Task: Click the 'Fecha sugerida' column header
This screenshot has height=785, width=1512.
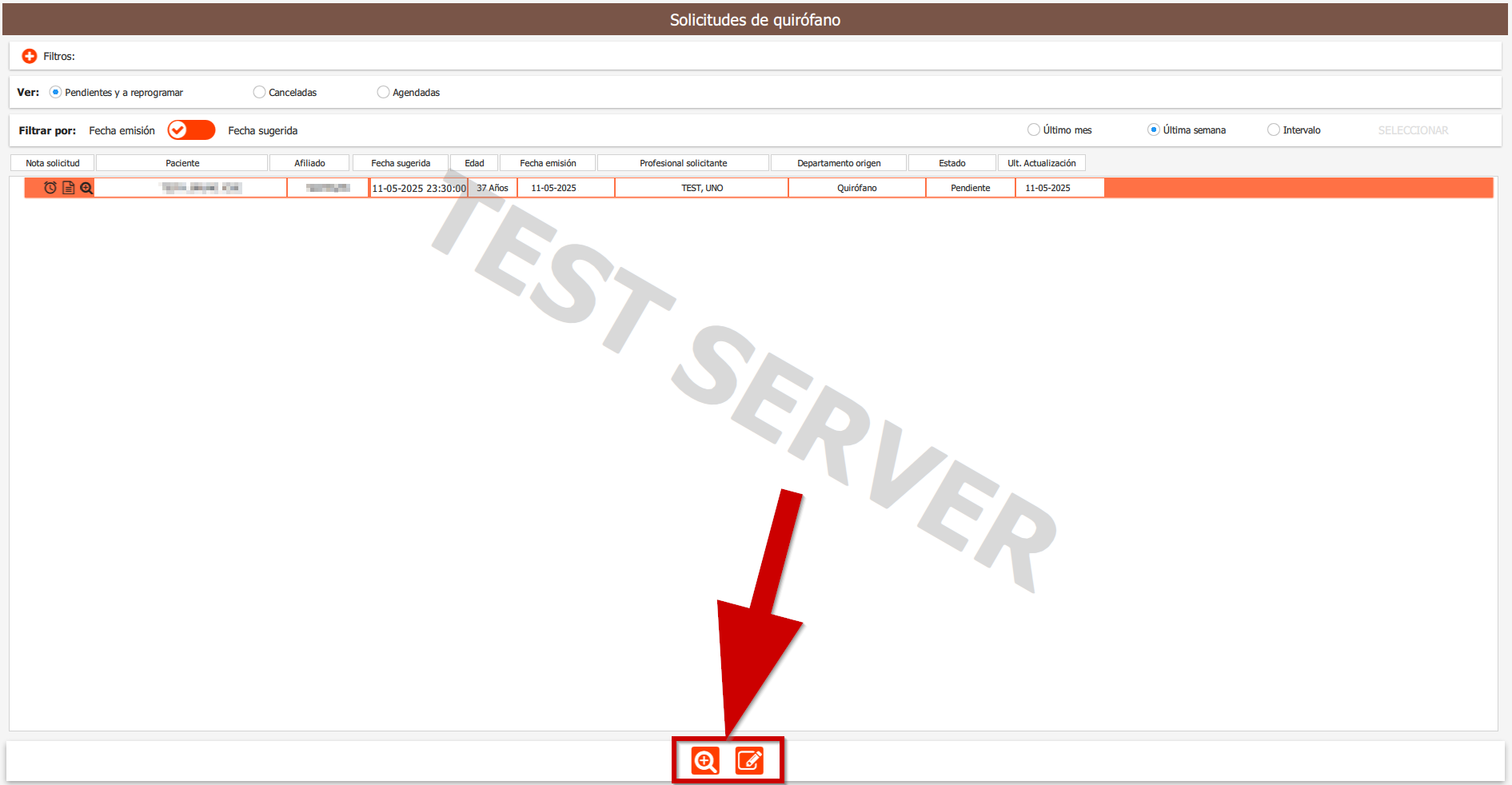Action: (x=401, y=163)
